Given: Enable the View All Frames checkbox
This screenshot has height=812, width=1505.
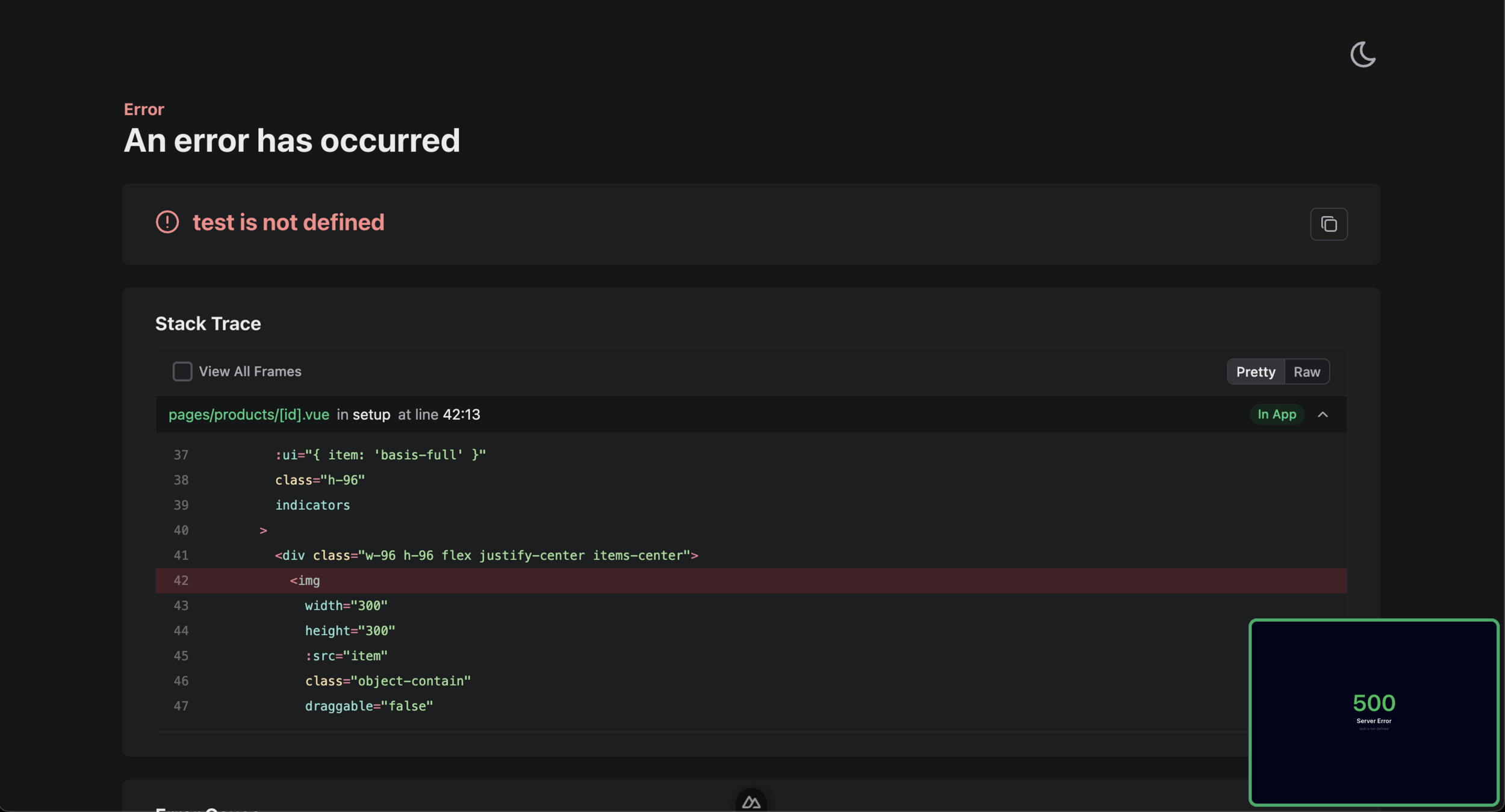Looking at the screenshot, I should pos(182,371).
